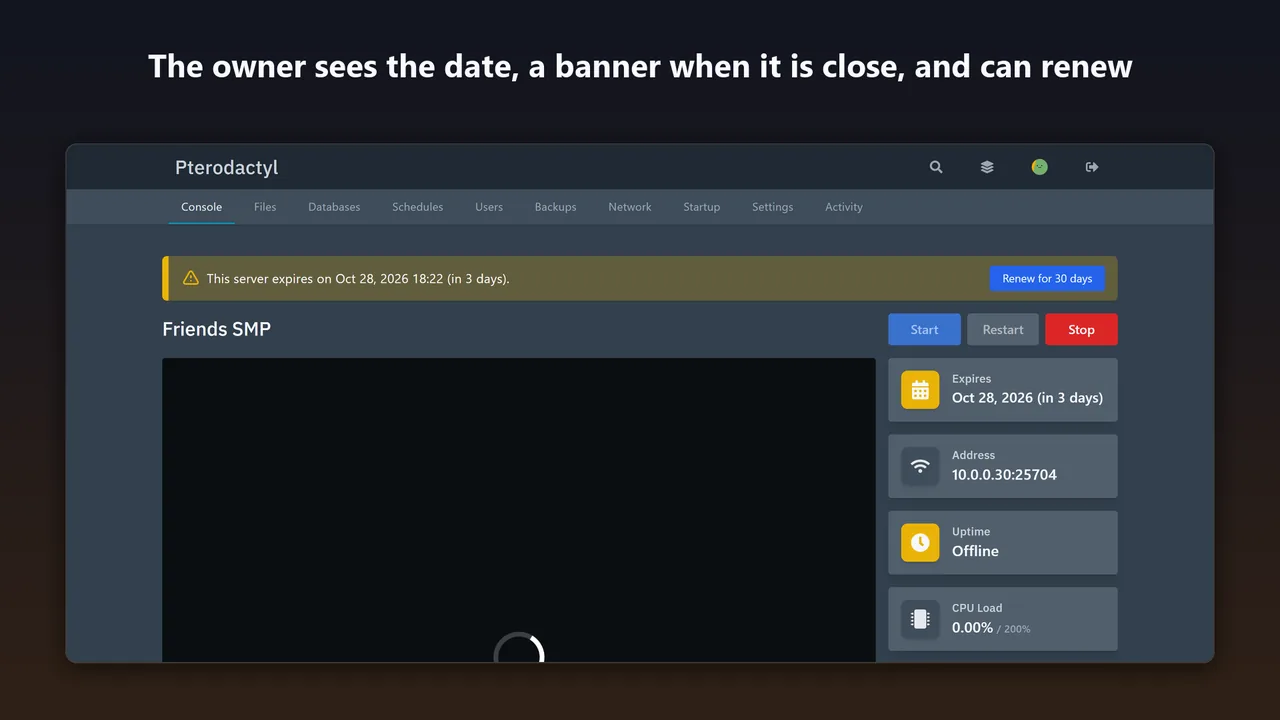Click Renew for 30 days button
This screenshot has width=1280, height=720.
pyautogui.click(x=1047, y=278)
